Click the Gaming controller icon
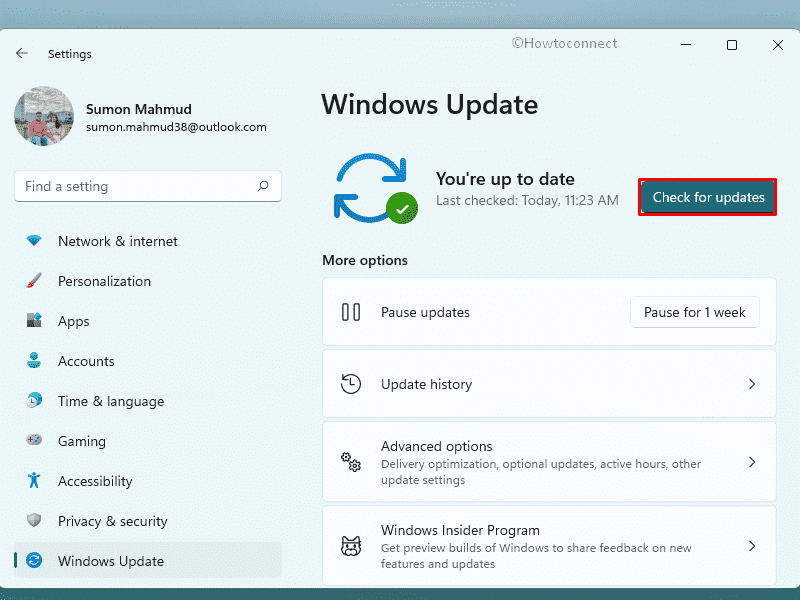Screen dimensions: 800x600 (x=34, y=440)
